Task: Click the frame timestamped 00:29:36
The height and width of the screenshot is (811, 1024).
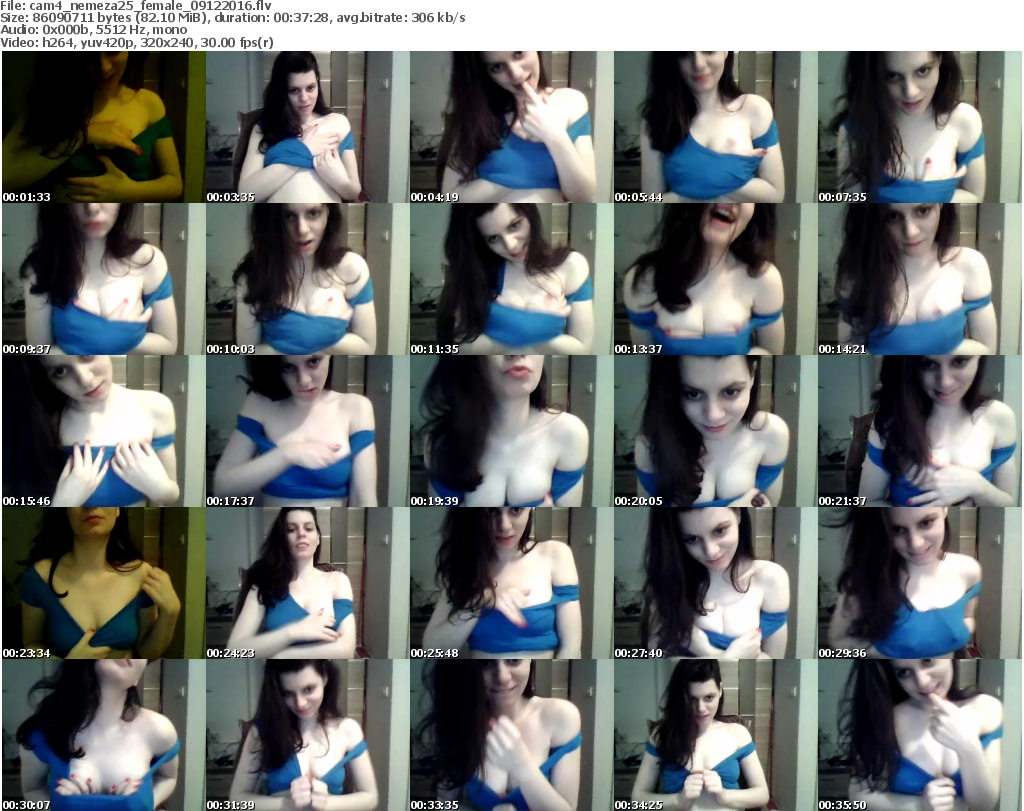Action: [x=919, y=583]
